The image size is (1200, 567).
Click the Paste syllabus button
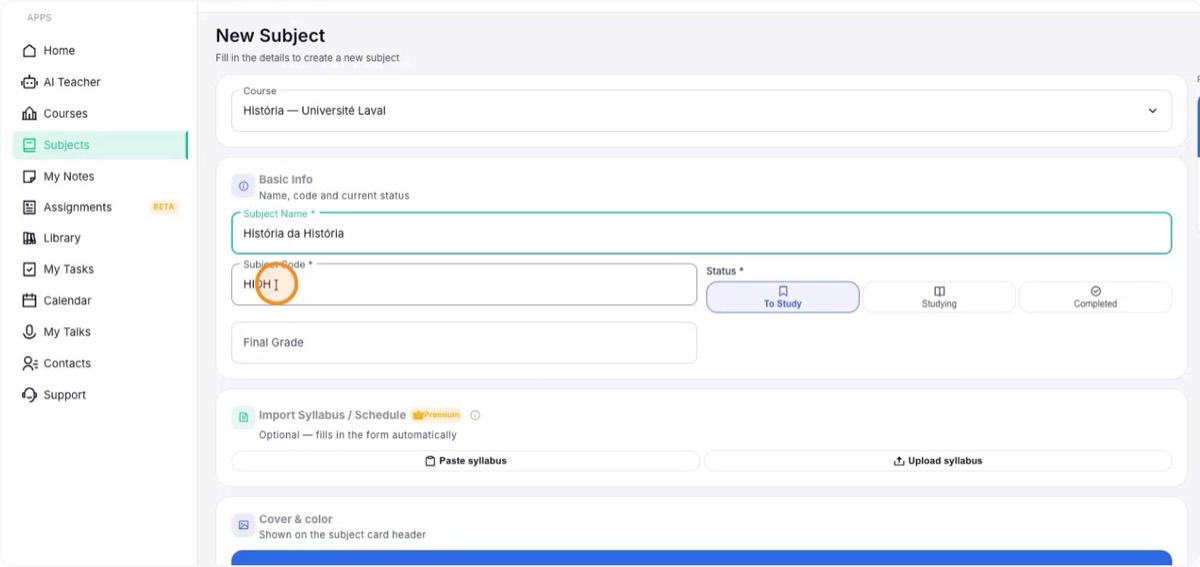click(465, 461)
